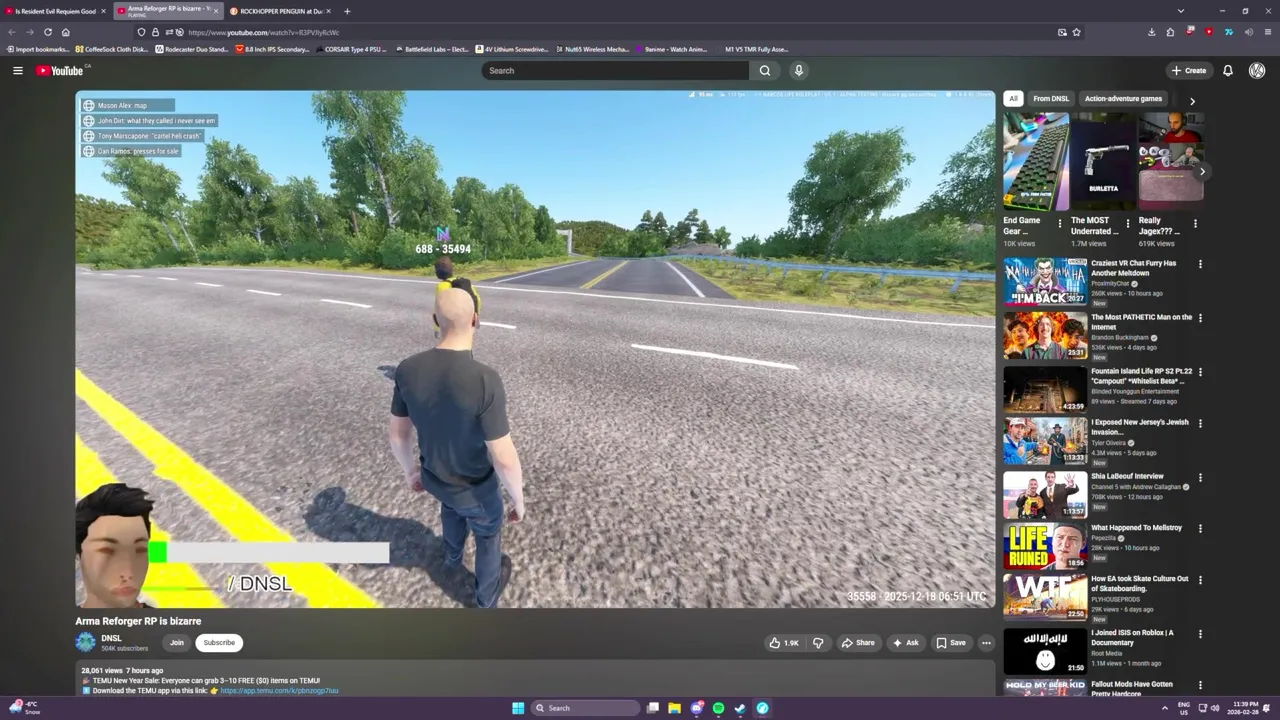Screen dimensions: 1280x720
Task: Dislike the video with thumbs-down
Action: coord(818,643)
